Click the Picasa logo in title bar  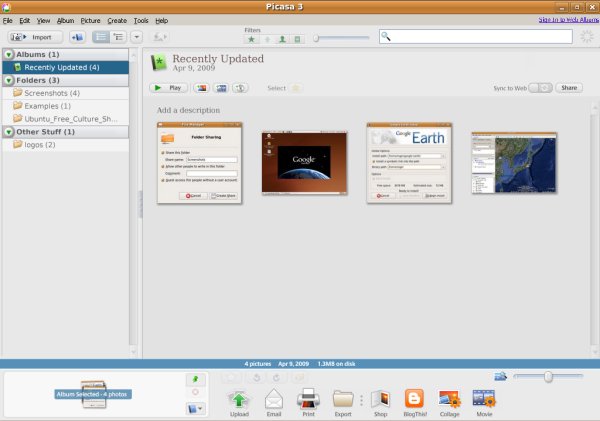(6, 7)
